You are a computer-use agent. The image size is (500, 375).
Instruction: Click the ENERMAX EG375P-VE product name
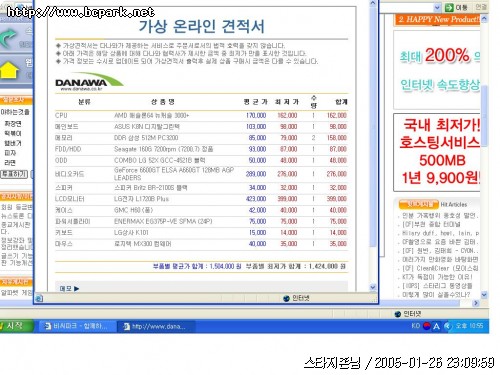pos(163,221)
